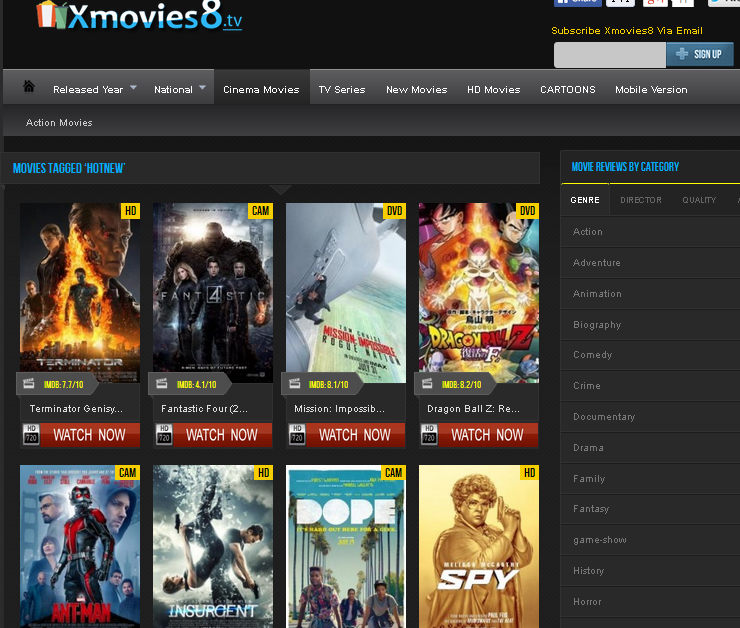Select Horror genre category
The height and width of the screenshot is (628, 740).
coord(587,602)
